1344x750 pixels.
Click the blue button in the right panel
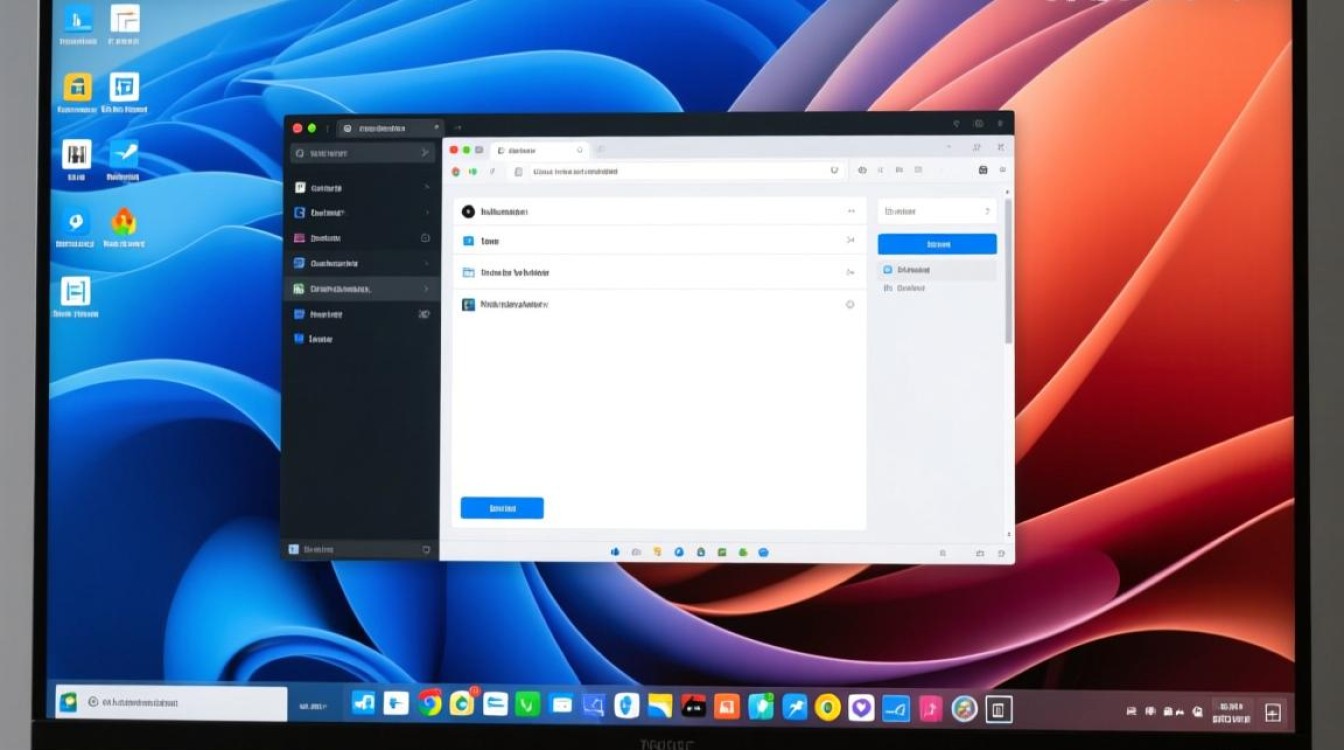937,244
